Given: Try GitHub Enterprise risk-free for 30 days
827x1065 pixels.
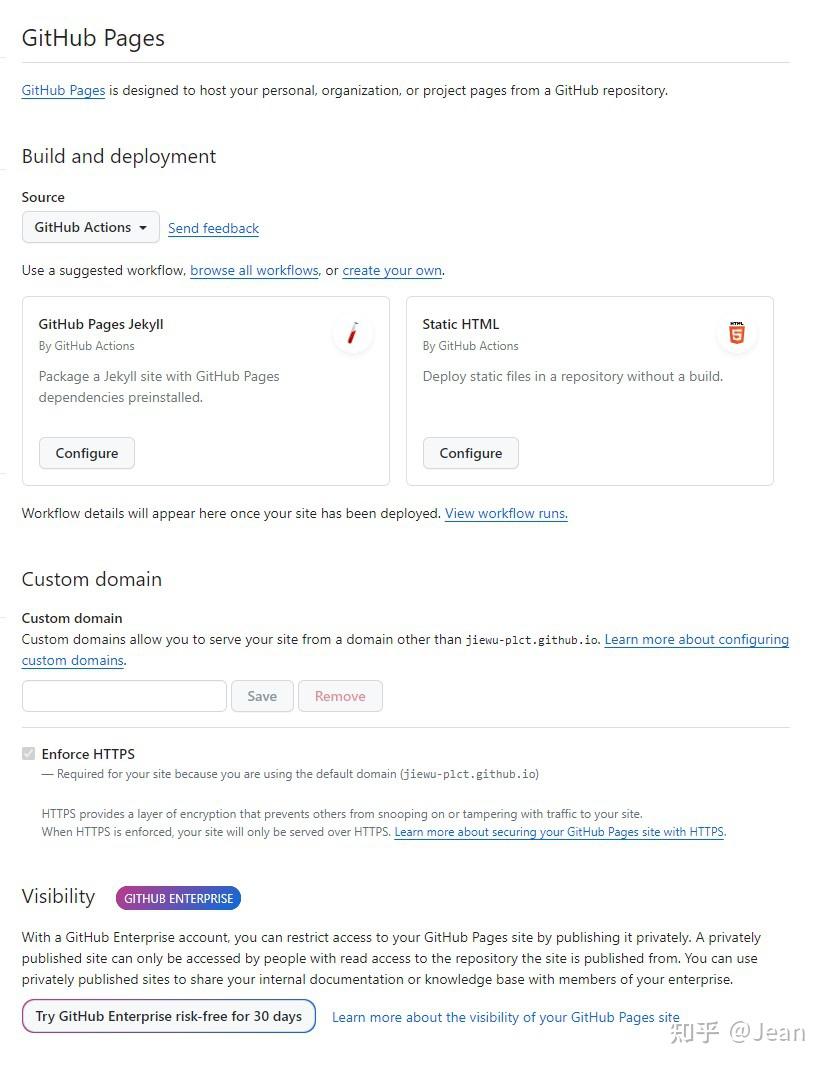Looking at the screenshot, I should pos(168,1016).
